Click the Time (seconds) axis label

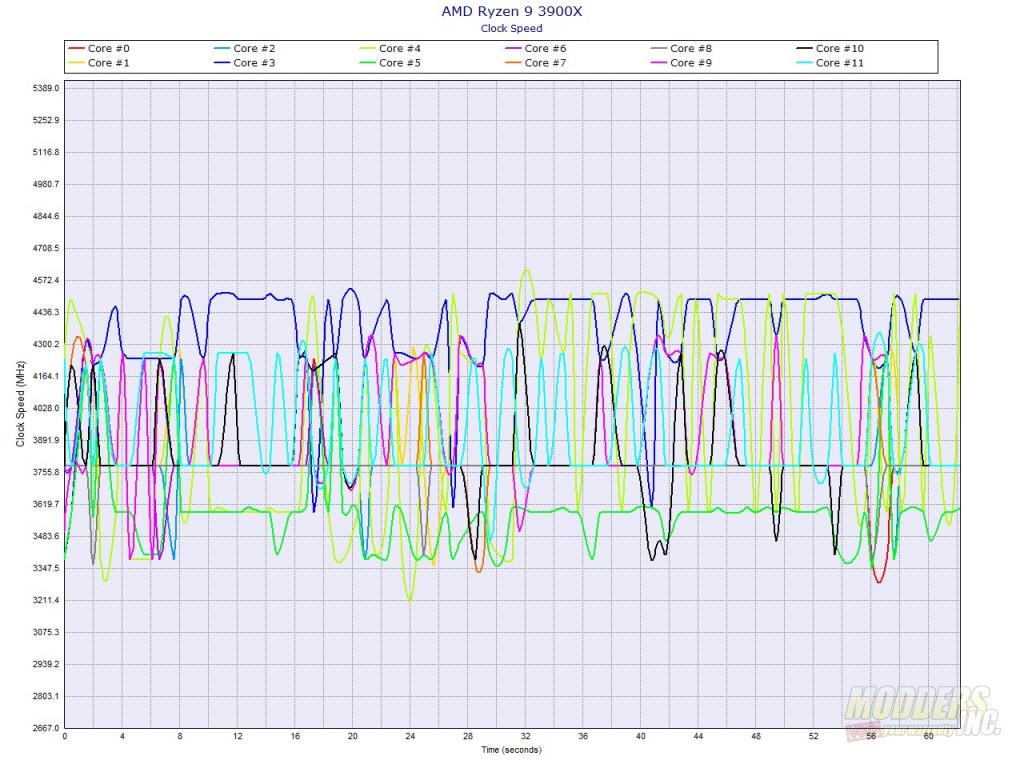coord(511,750)
